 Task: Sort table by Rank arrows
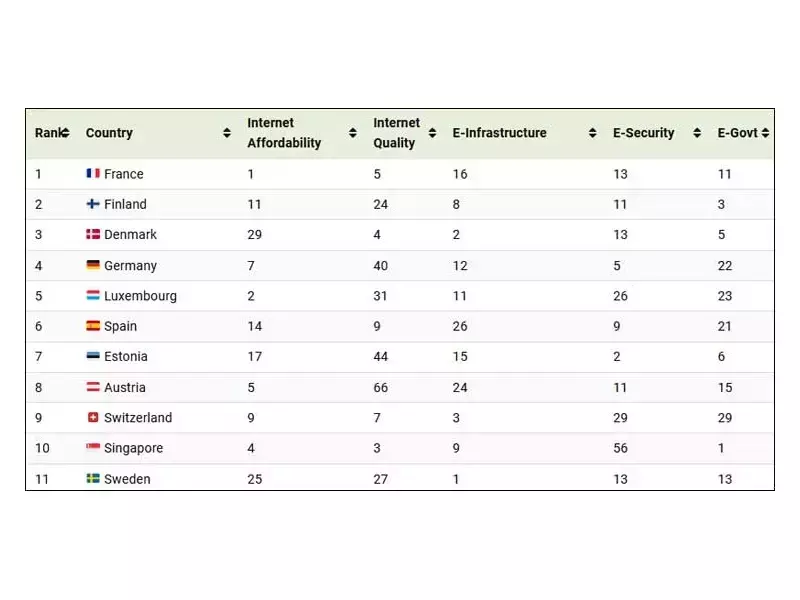(65, 133)
